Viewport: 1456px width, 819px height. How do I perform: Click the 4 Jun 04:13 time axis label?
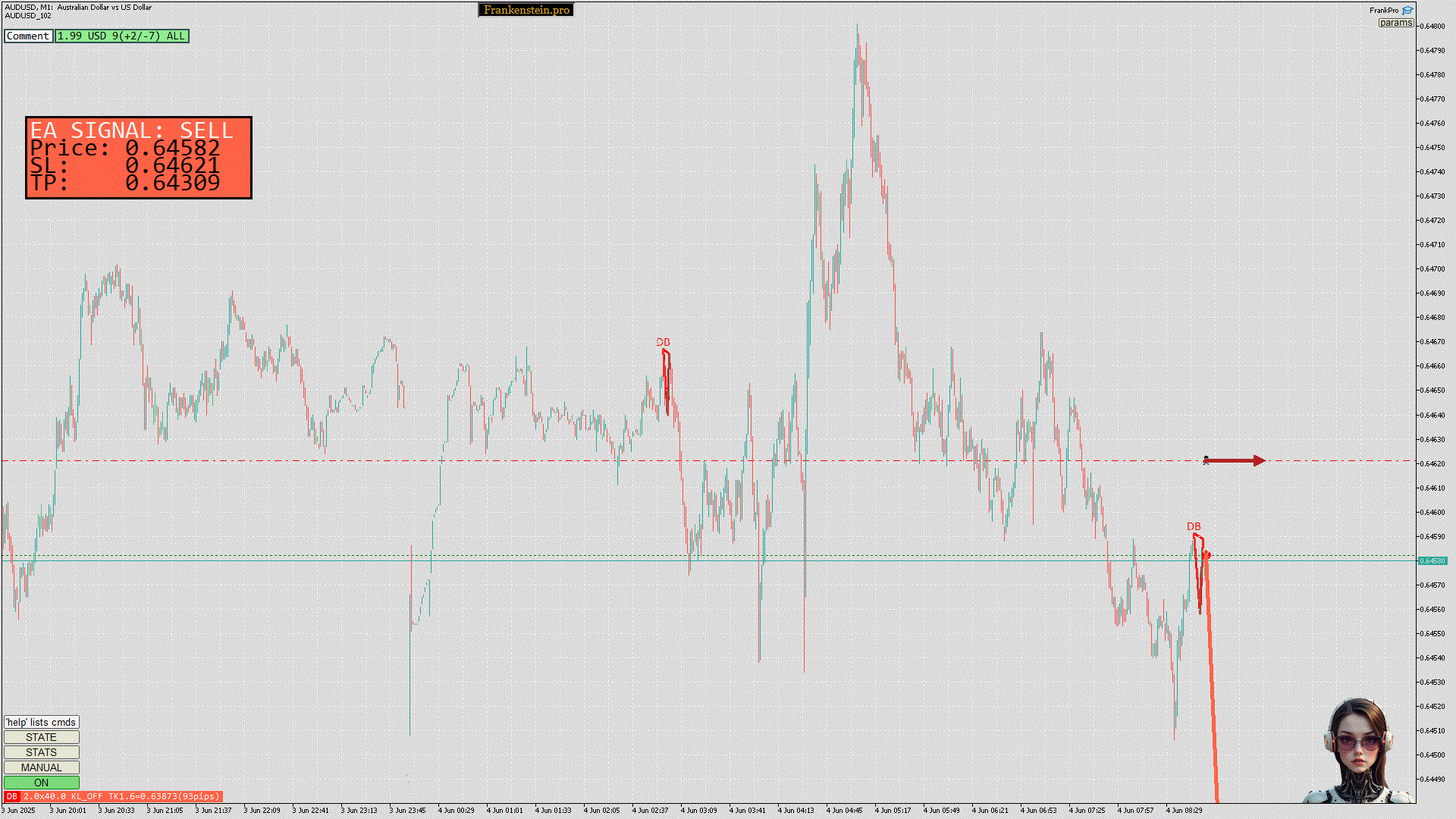pyautogui.click(x=795, y=810)
